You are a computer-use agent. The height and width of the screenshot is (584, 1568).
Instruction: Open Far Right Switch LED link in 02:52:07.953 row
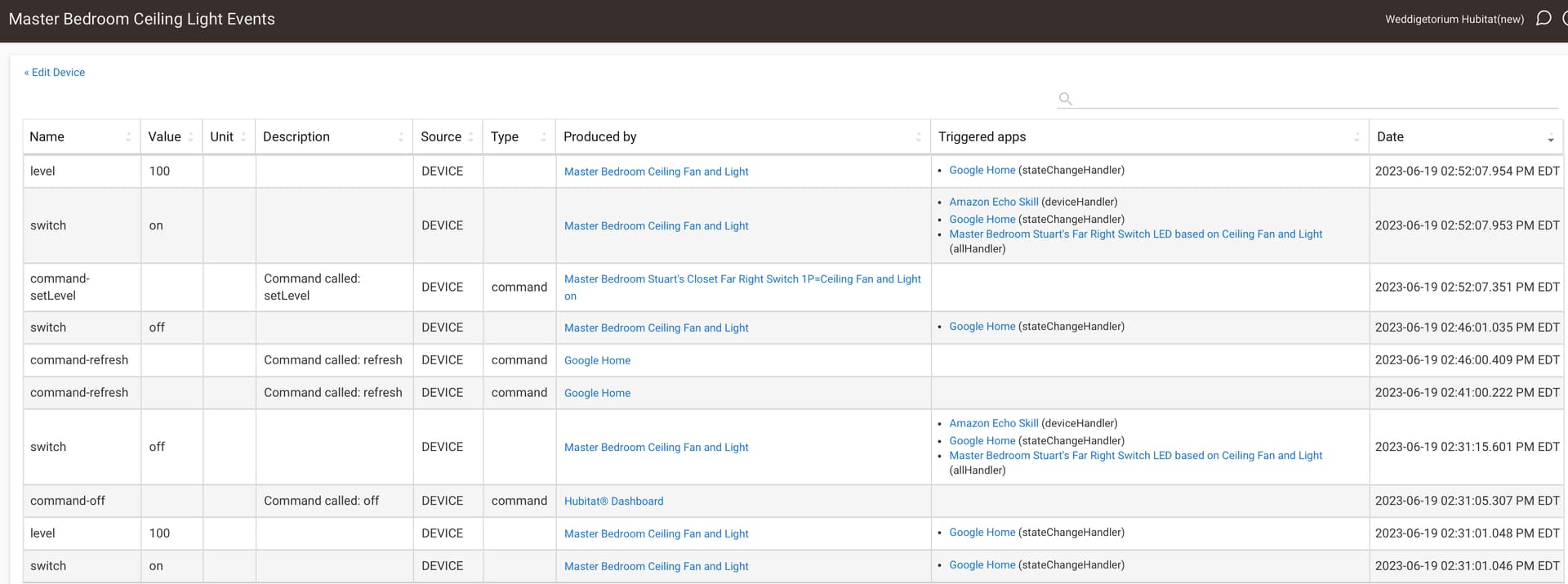point(1135,234)
